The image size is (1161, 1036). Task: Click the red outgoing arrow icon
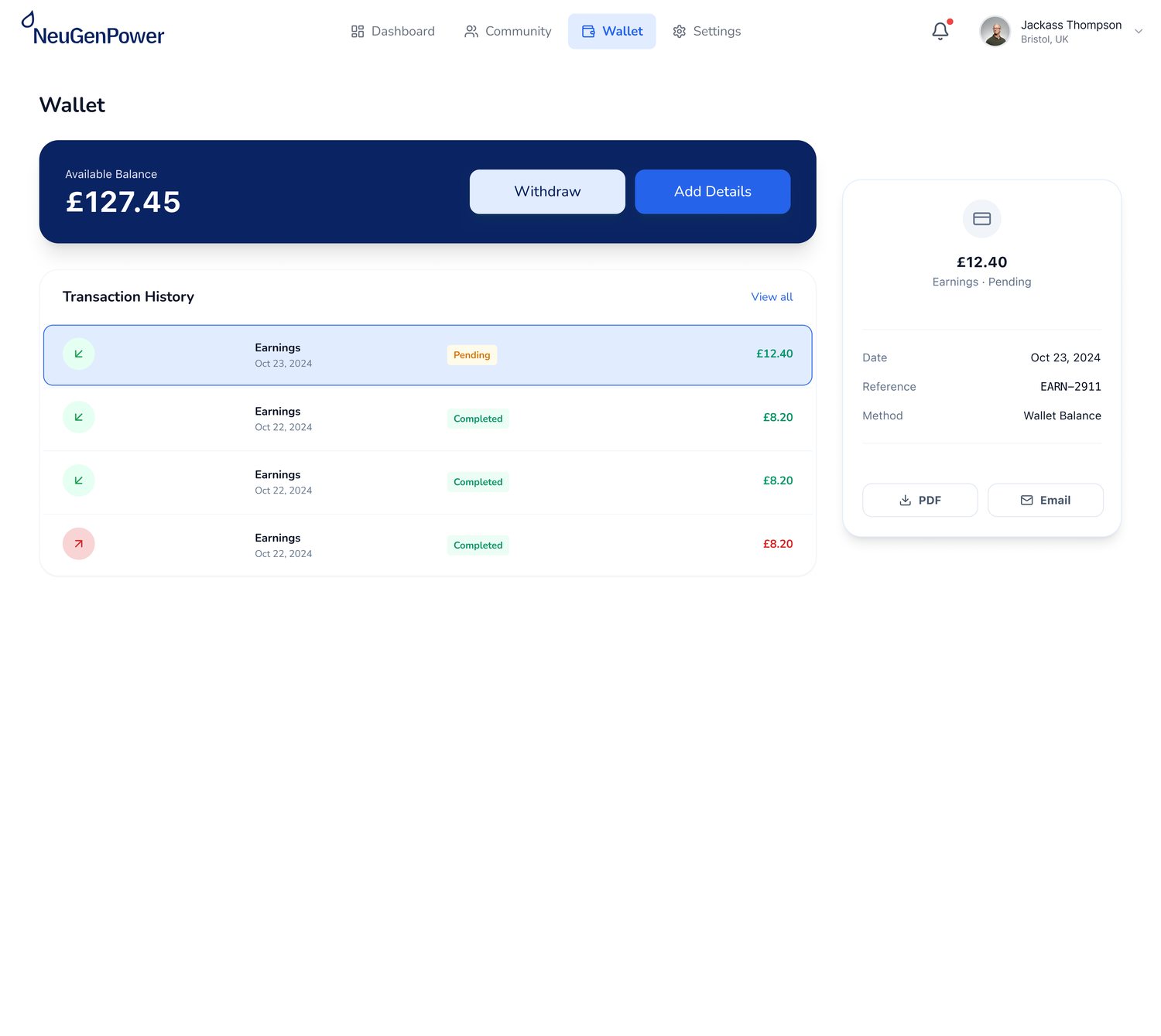[x=79, y=544]
